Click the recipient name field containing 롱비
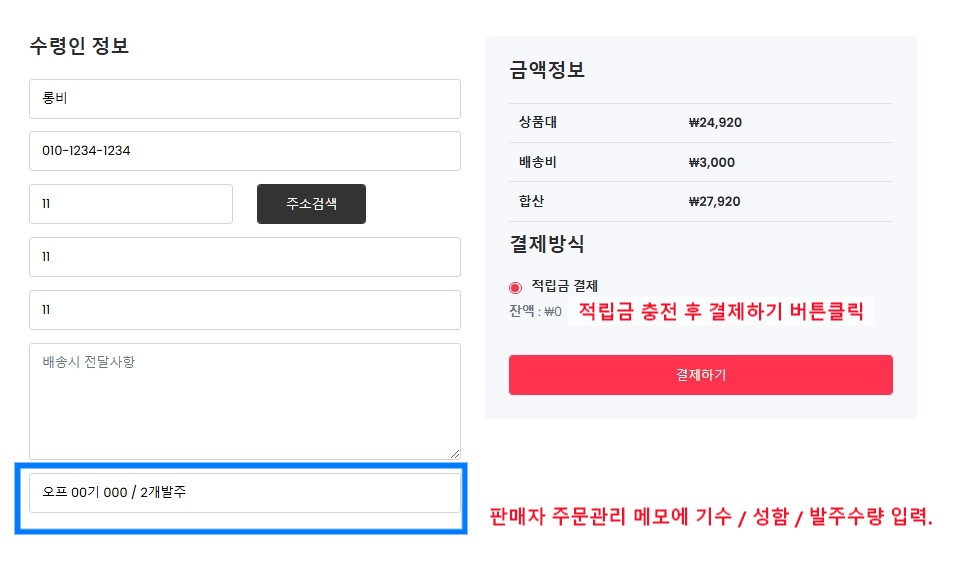 244,99
